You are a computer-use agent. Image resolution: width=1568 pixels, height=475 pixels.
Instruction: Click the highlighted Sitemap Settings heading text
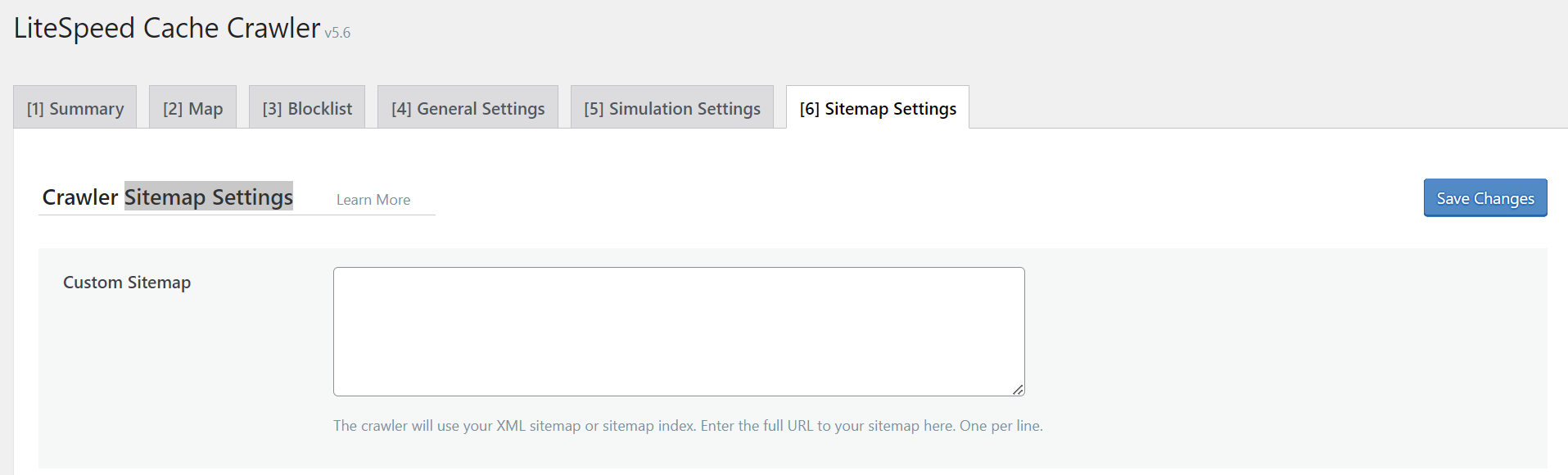(209, 197)
